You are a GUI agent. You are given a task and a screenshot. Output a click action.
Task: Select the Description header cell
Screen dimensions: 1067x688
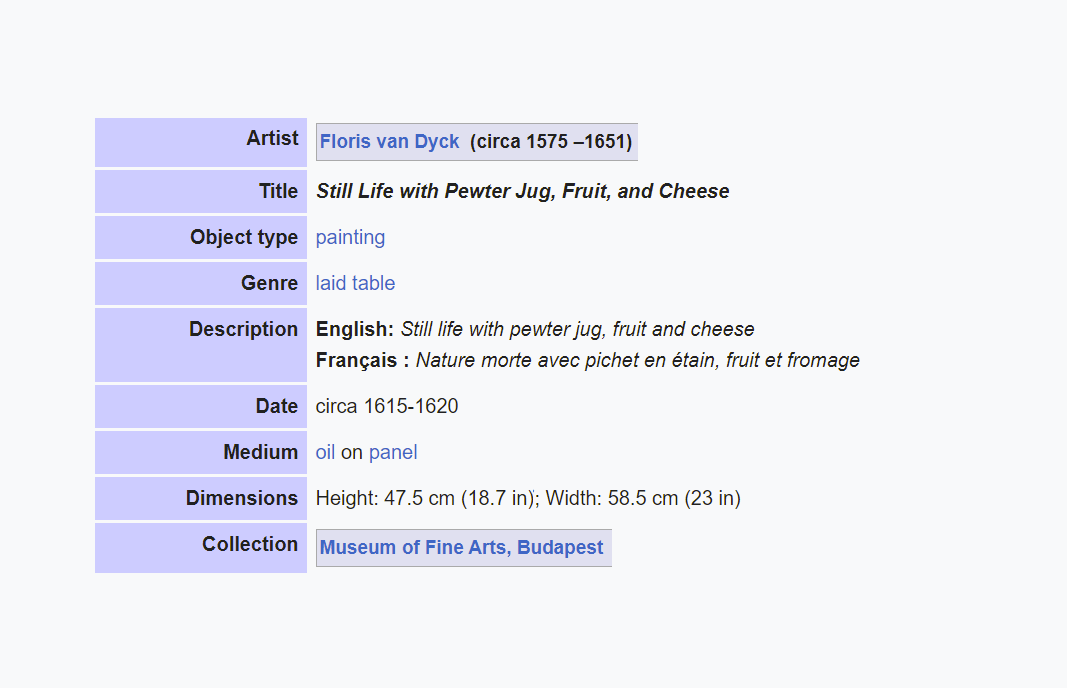point(201,345)
